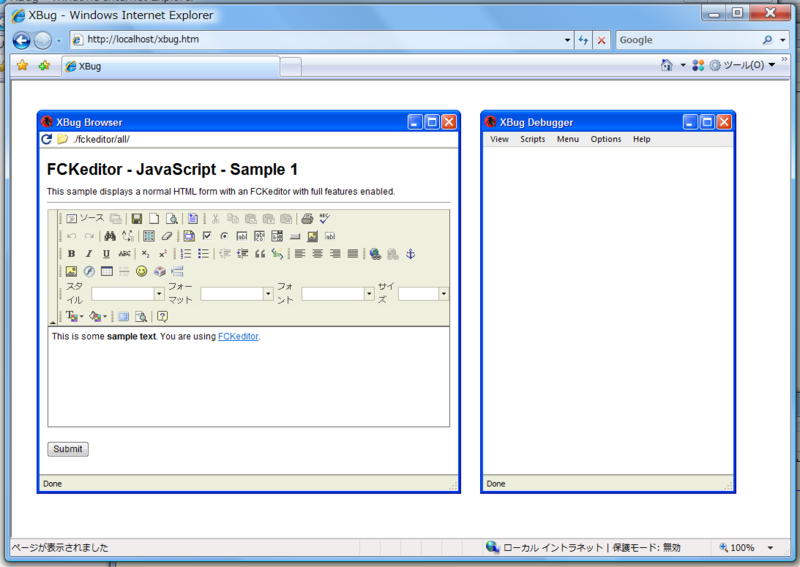This screenshot has width=800, height=567.
Task: Align text right
Action: (x=335, y=254)
